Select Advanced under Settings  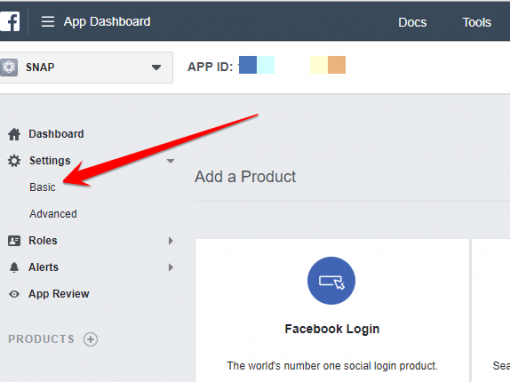[53, 214]
